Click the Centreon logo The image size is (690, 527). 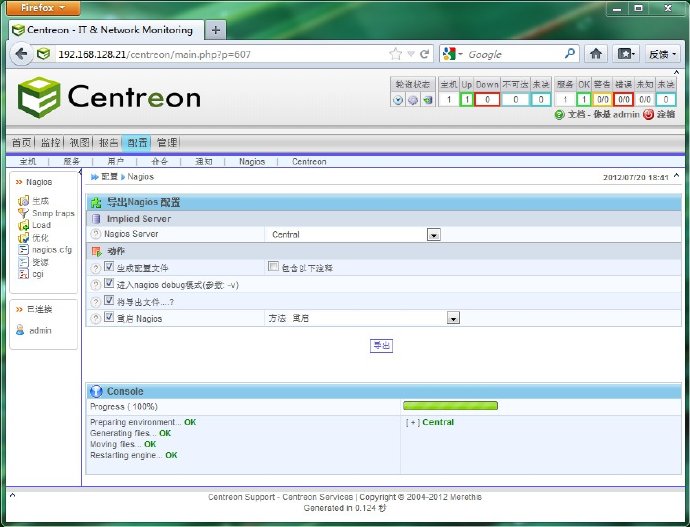click(109, 97)
